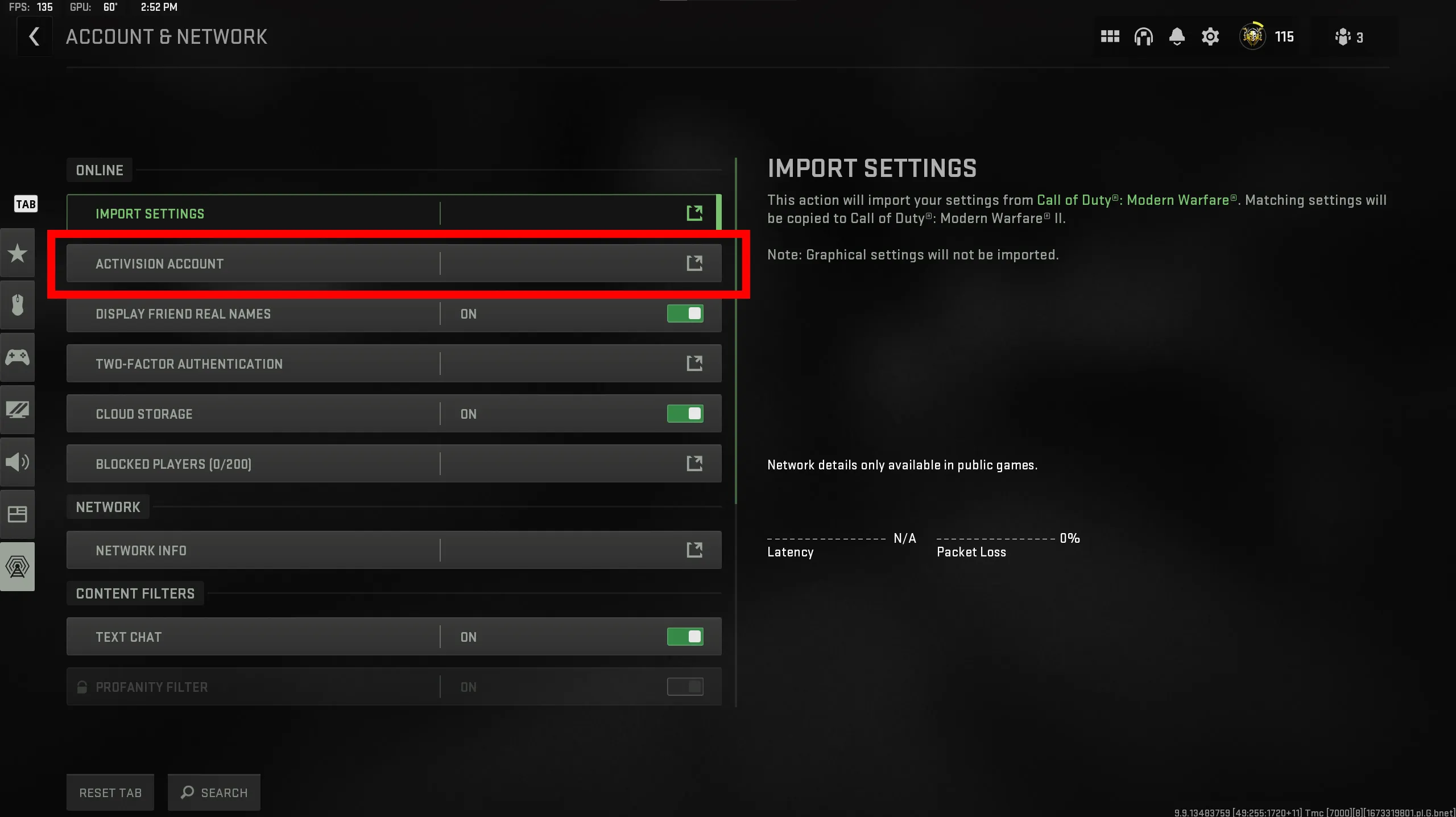Viewport: 1456px width, 817px height.
Task: Select the ONLINE section tab
Action: click(x=100, y=170)
